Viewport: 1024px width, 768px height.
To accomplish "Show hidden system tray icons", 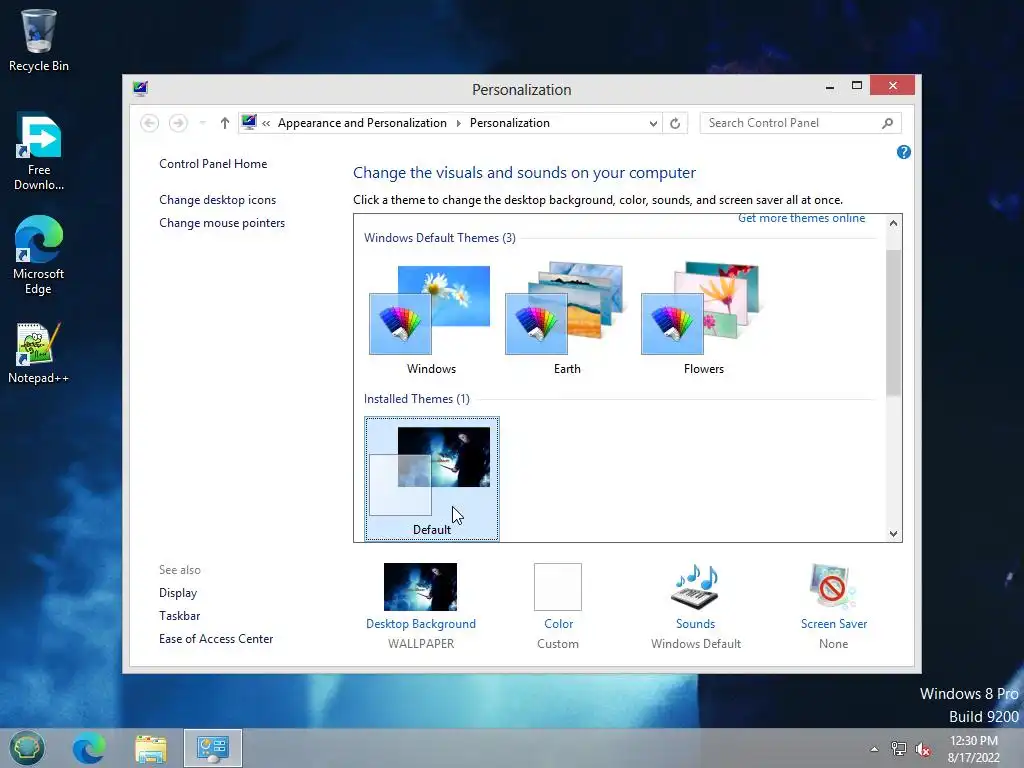I will click(874, 749).
